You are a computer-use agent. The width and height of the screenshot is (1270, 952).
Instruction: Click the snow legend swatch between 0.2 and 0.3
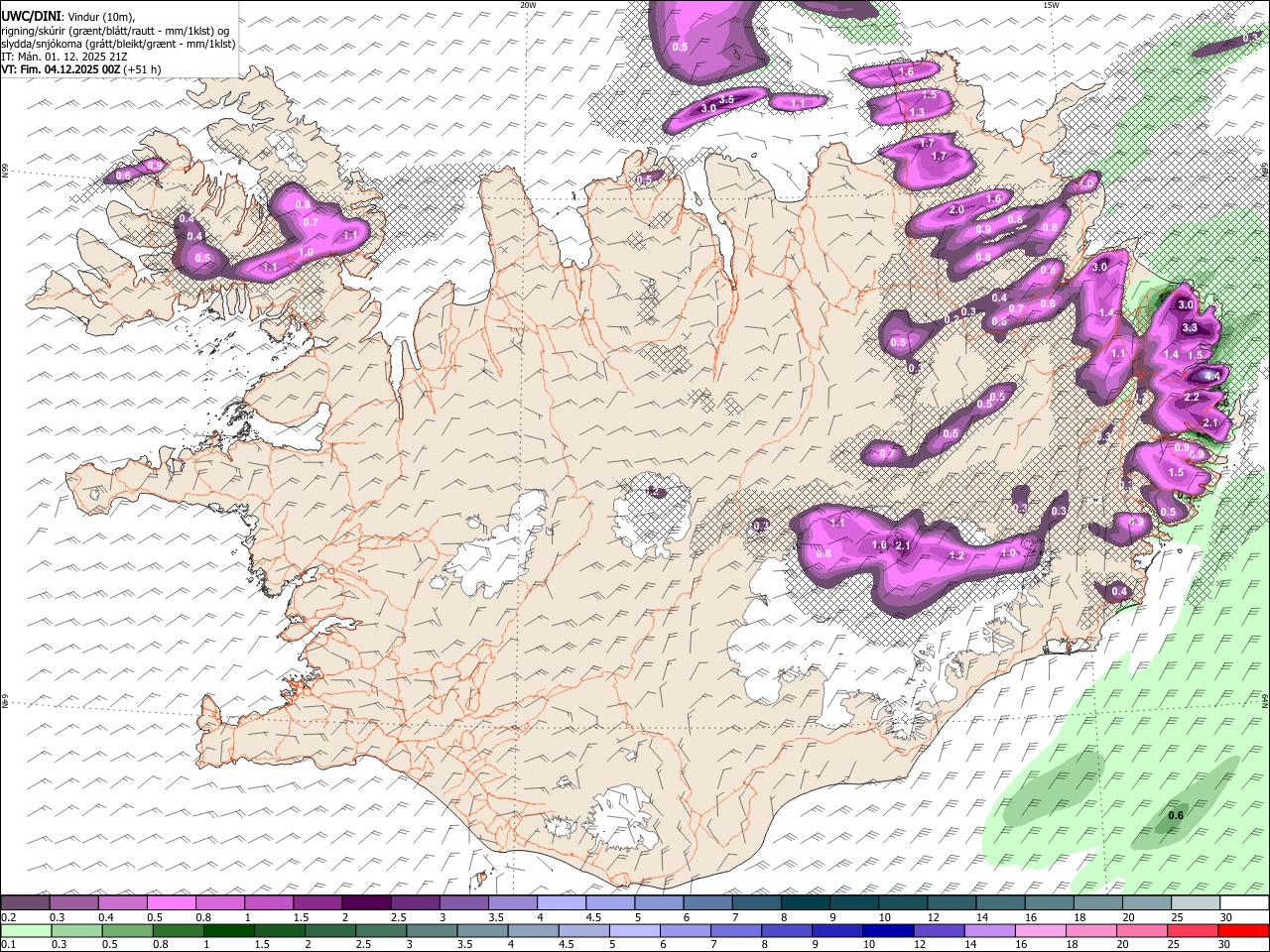(x=25, y=903)
